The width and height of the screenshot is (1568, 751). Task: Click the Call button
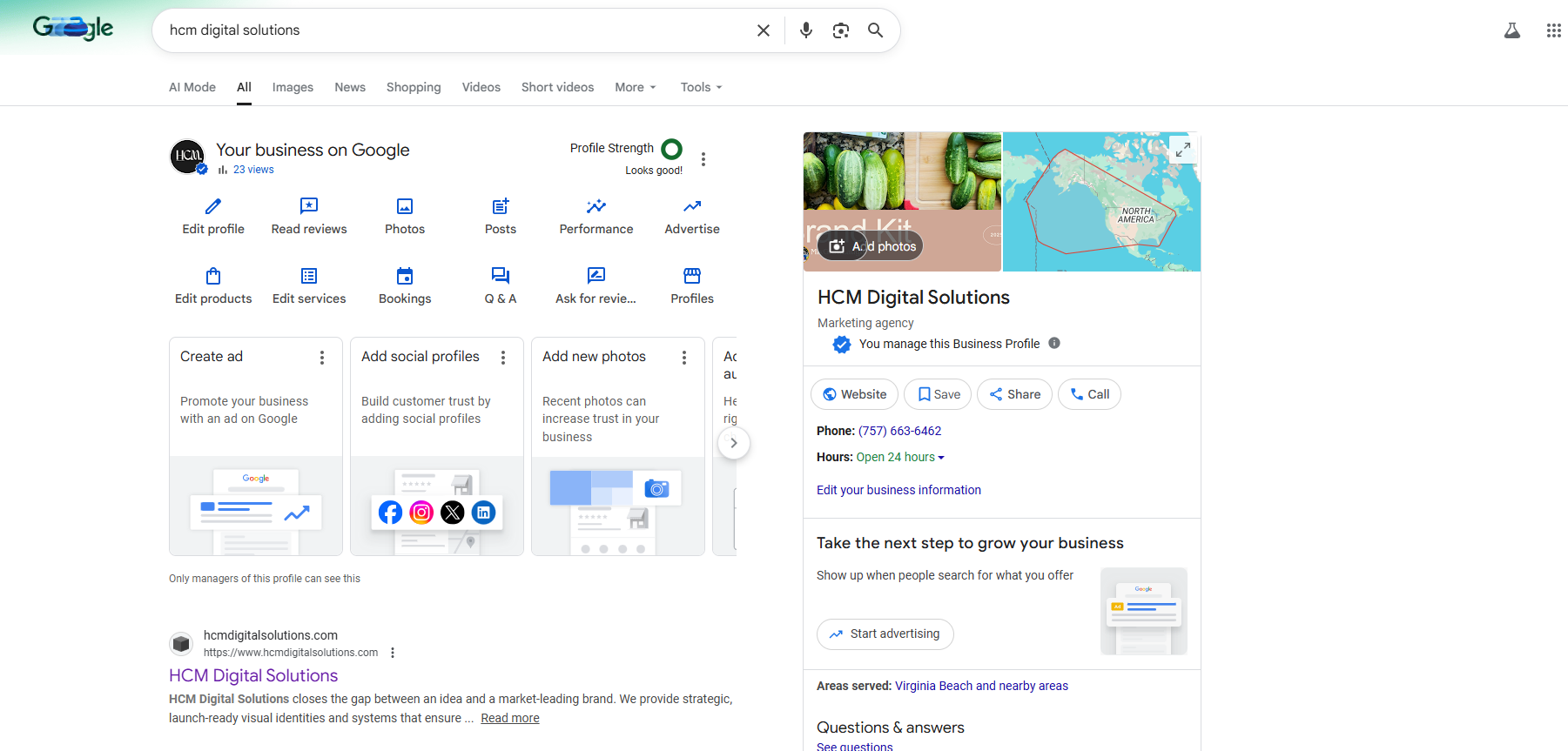point(1089,394)
